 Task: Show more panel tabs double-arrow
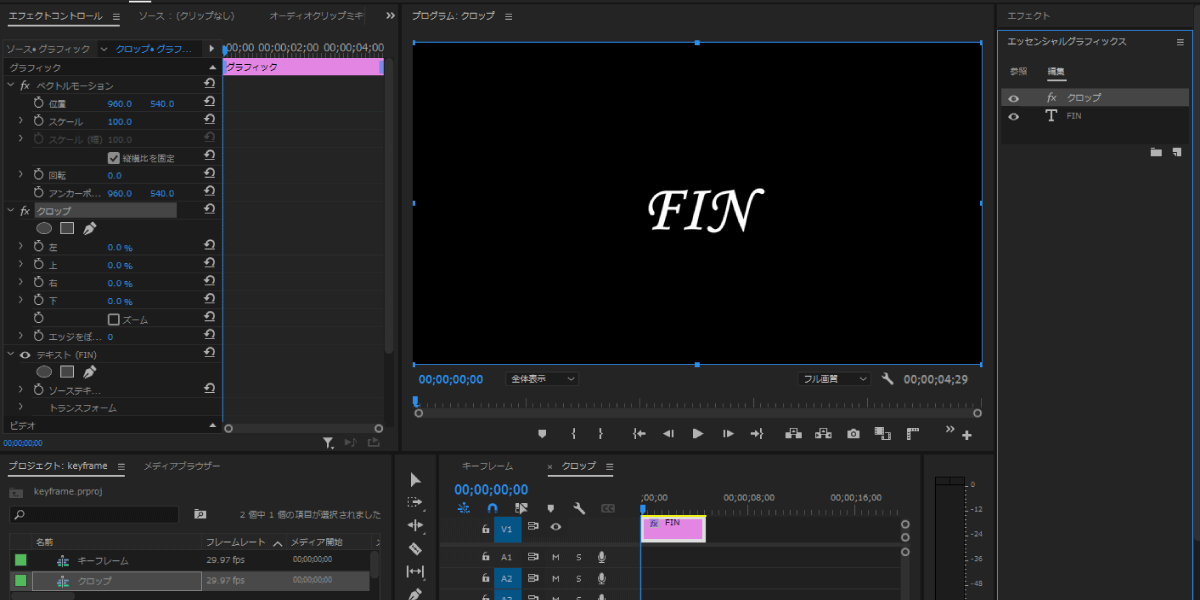[389, 17]
